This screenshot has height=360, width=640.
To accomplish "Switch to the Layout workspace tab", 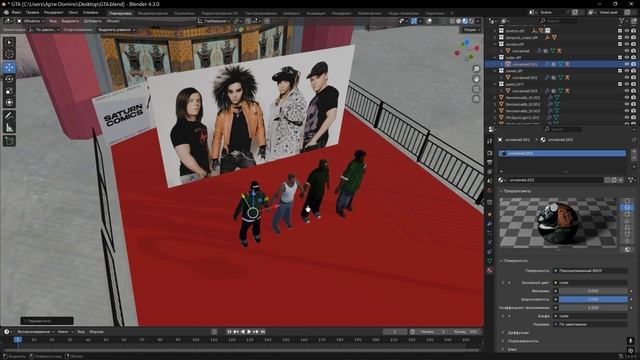I will coord(120,13).
